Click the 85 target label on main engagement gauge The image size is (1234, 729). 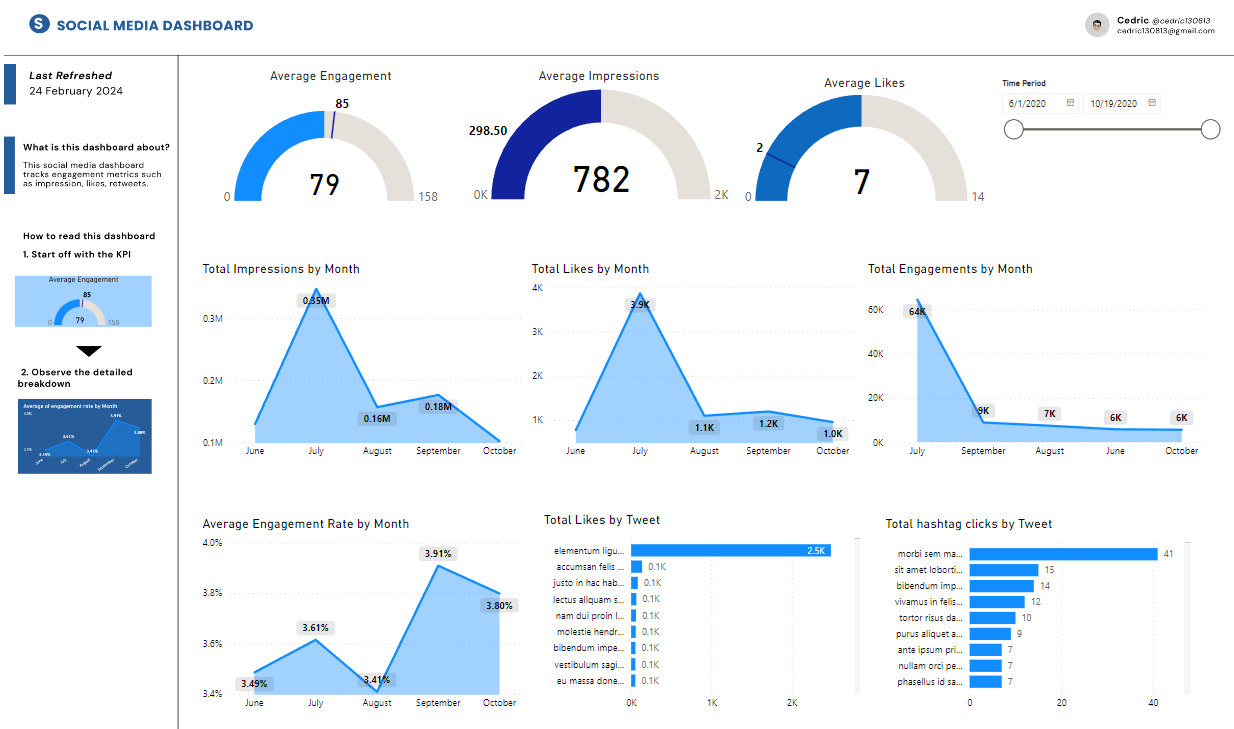coord(342,104)
